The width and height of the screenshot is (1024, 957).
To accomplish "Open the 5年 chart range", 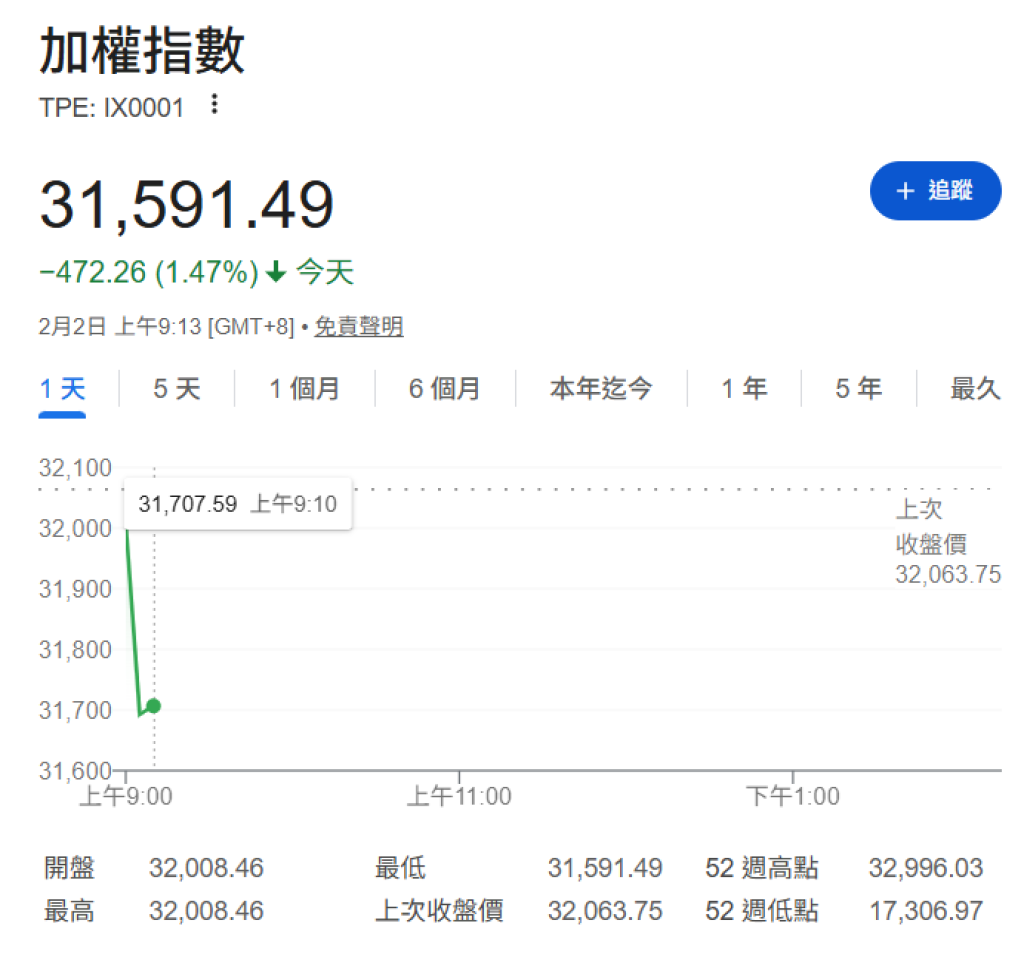I will point(857,388).
